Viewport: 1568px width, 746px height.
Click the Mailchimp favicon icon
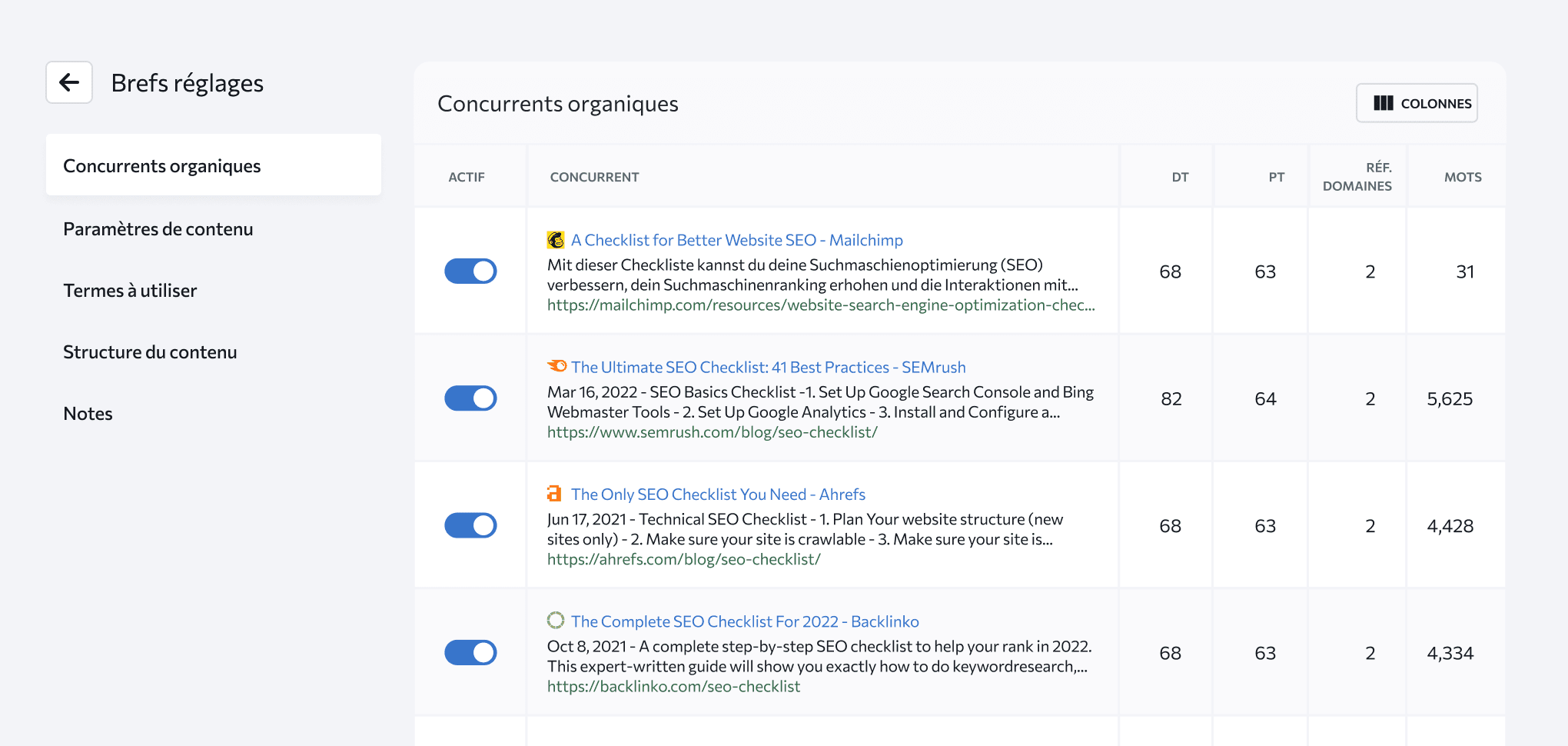(x=555, y=240)
